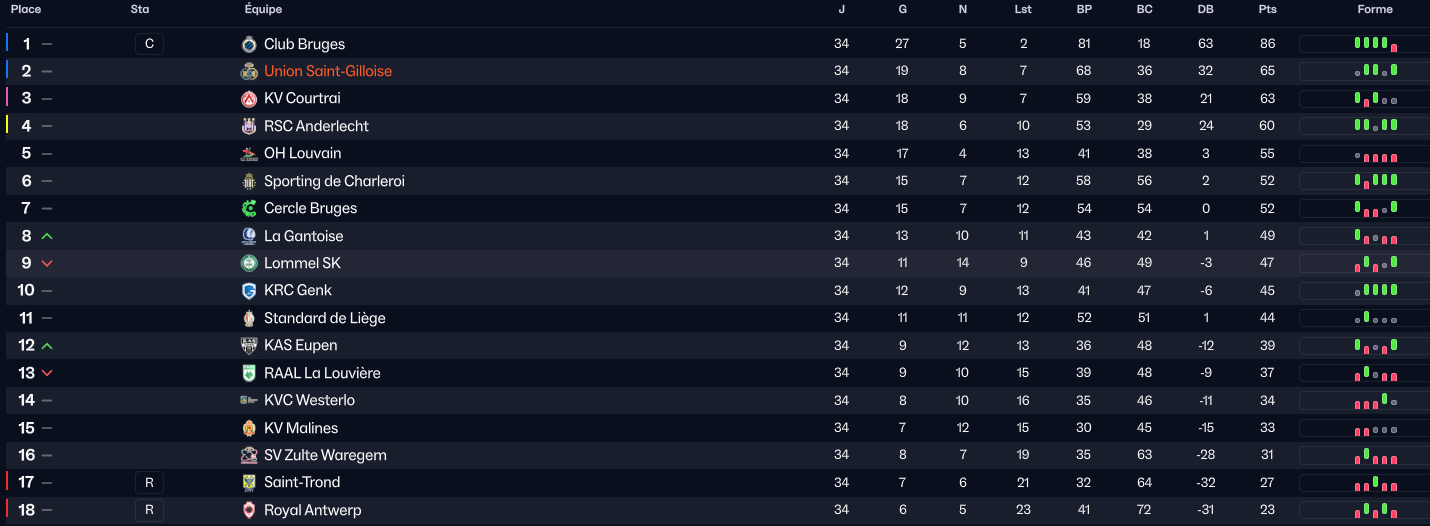Click the KV Courtrai red crest icon

[249, 99]
